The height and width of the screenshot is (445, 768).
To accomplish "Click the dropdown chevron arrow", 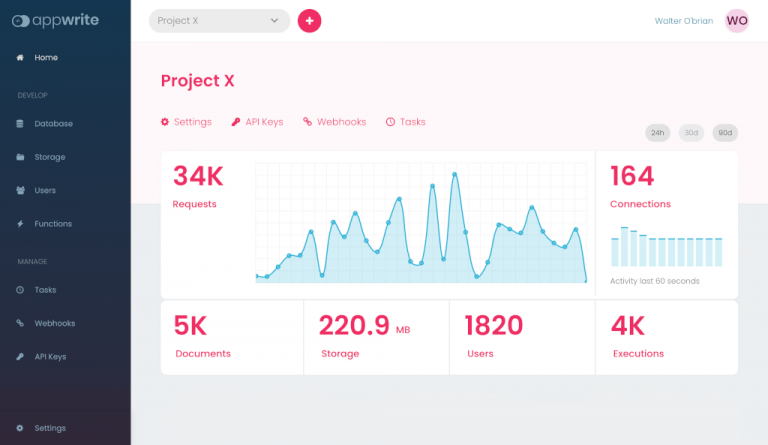I will point(274,21).
